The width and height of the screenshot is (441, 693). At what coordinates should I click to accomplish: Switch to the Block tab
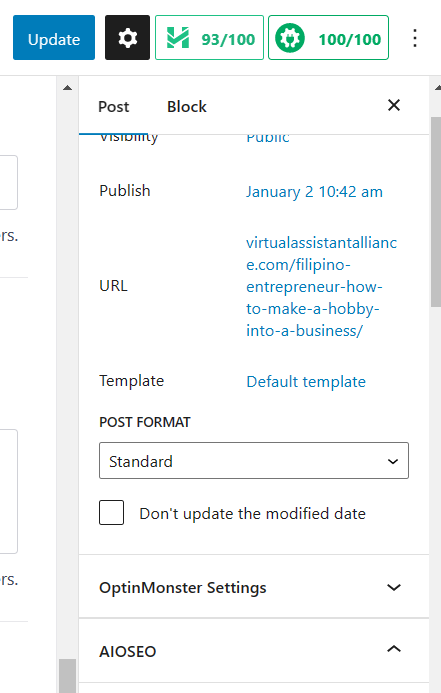186,107
